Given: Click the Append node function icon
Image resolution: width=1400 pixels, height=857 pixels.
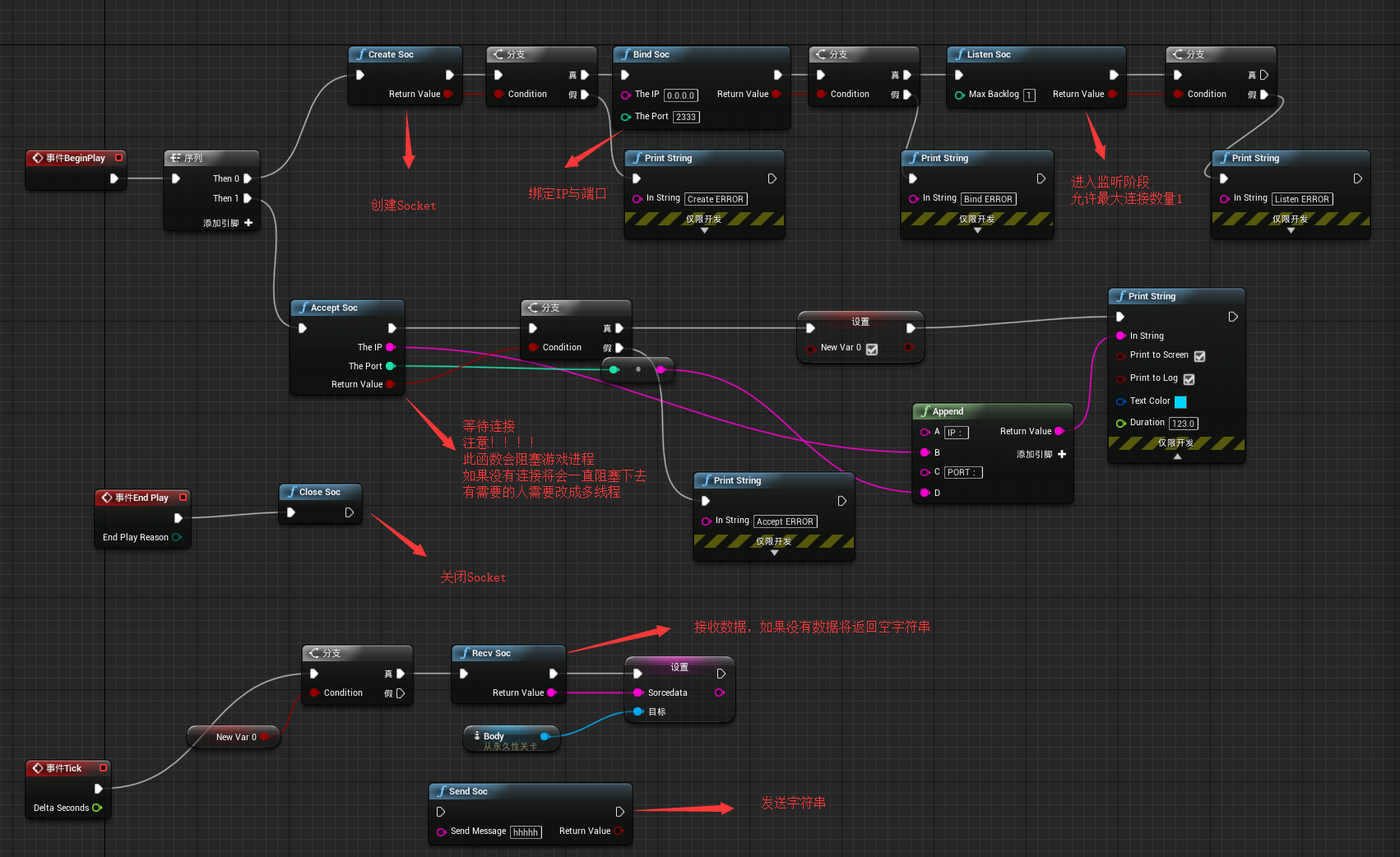Looking at the screenshot, I should pos(925,411).
